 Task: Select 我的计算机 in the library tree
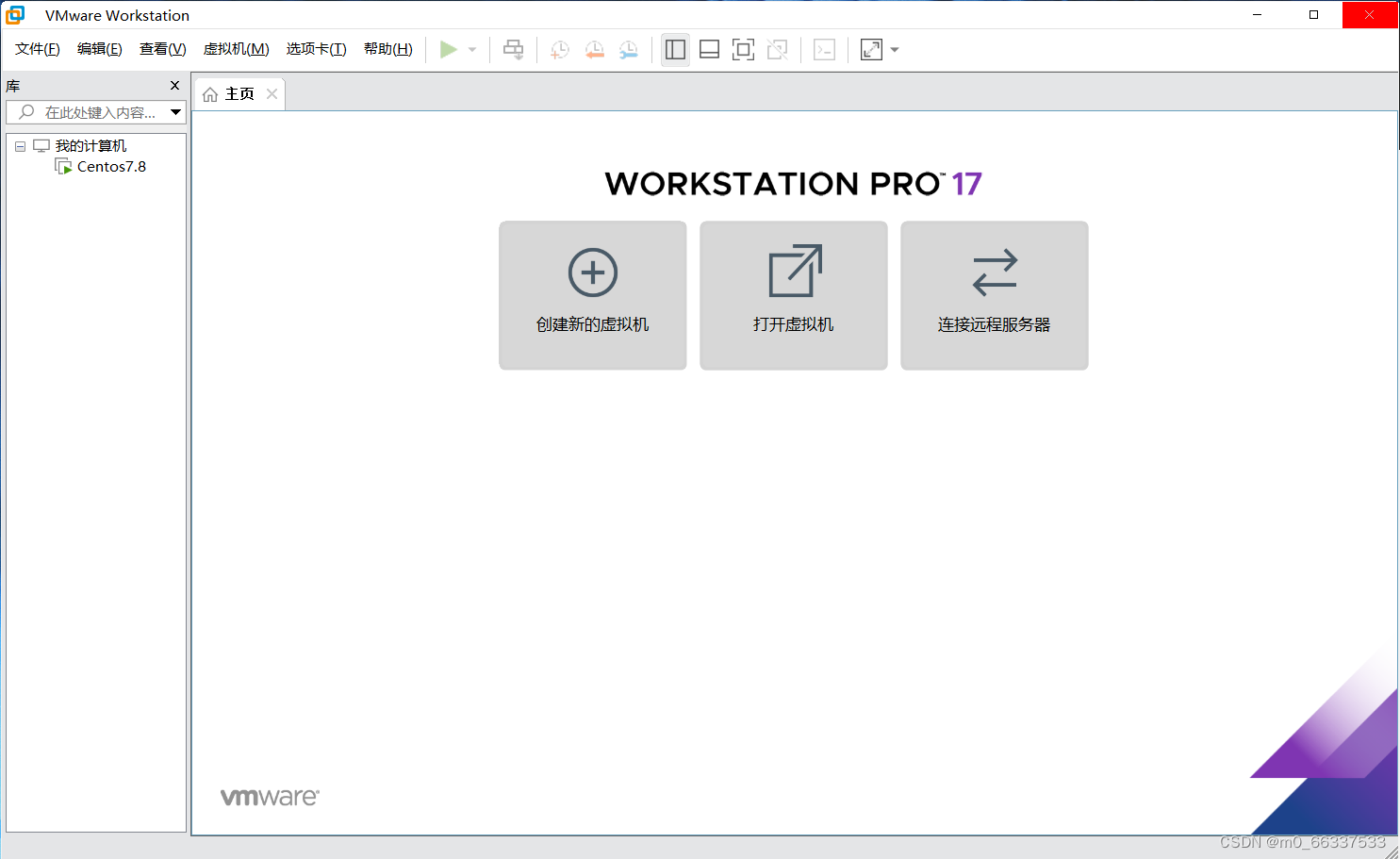click(x=91, y=146)
